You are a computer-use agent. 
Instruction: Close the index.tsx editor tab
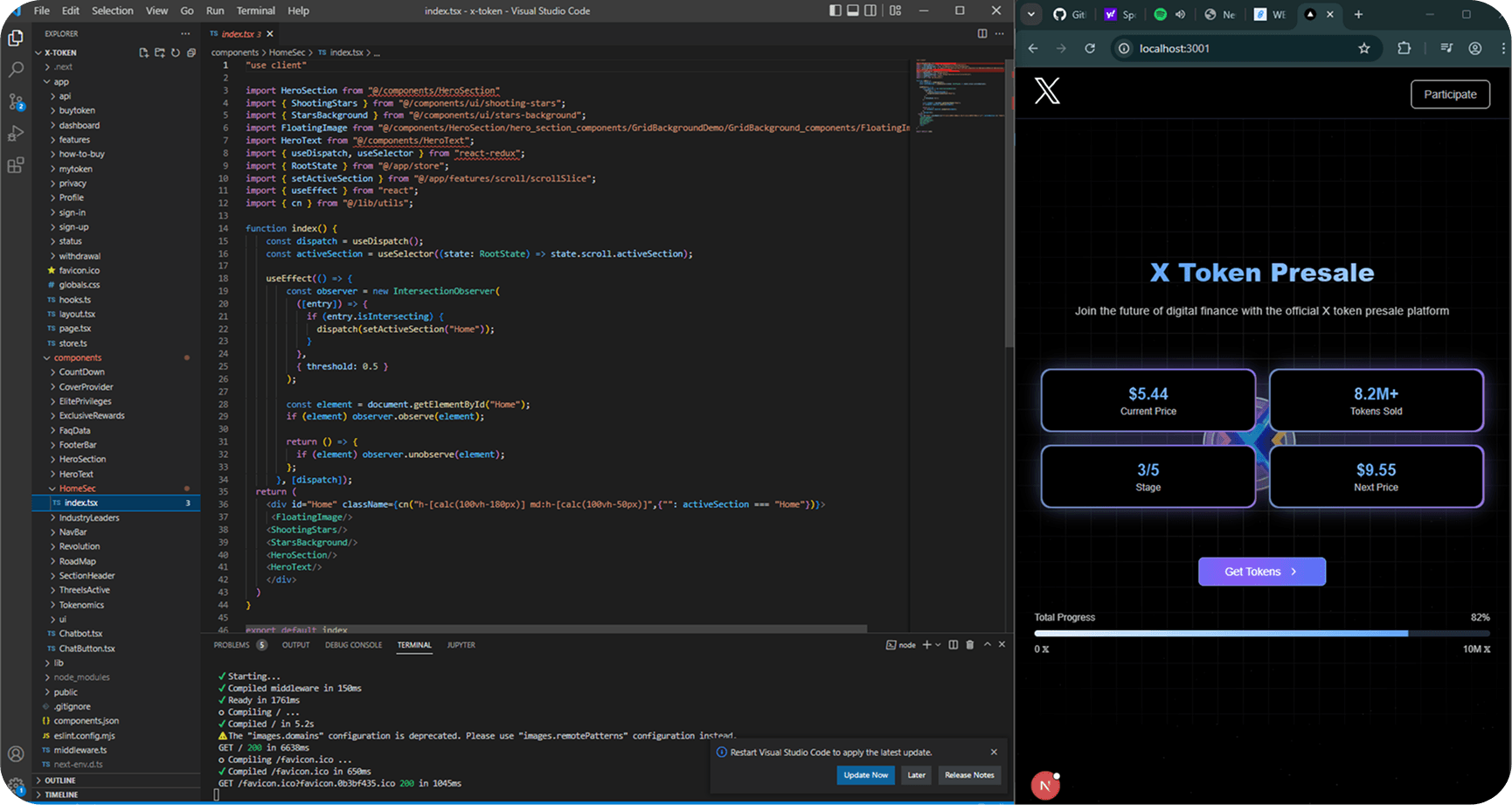coord(270,34)
